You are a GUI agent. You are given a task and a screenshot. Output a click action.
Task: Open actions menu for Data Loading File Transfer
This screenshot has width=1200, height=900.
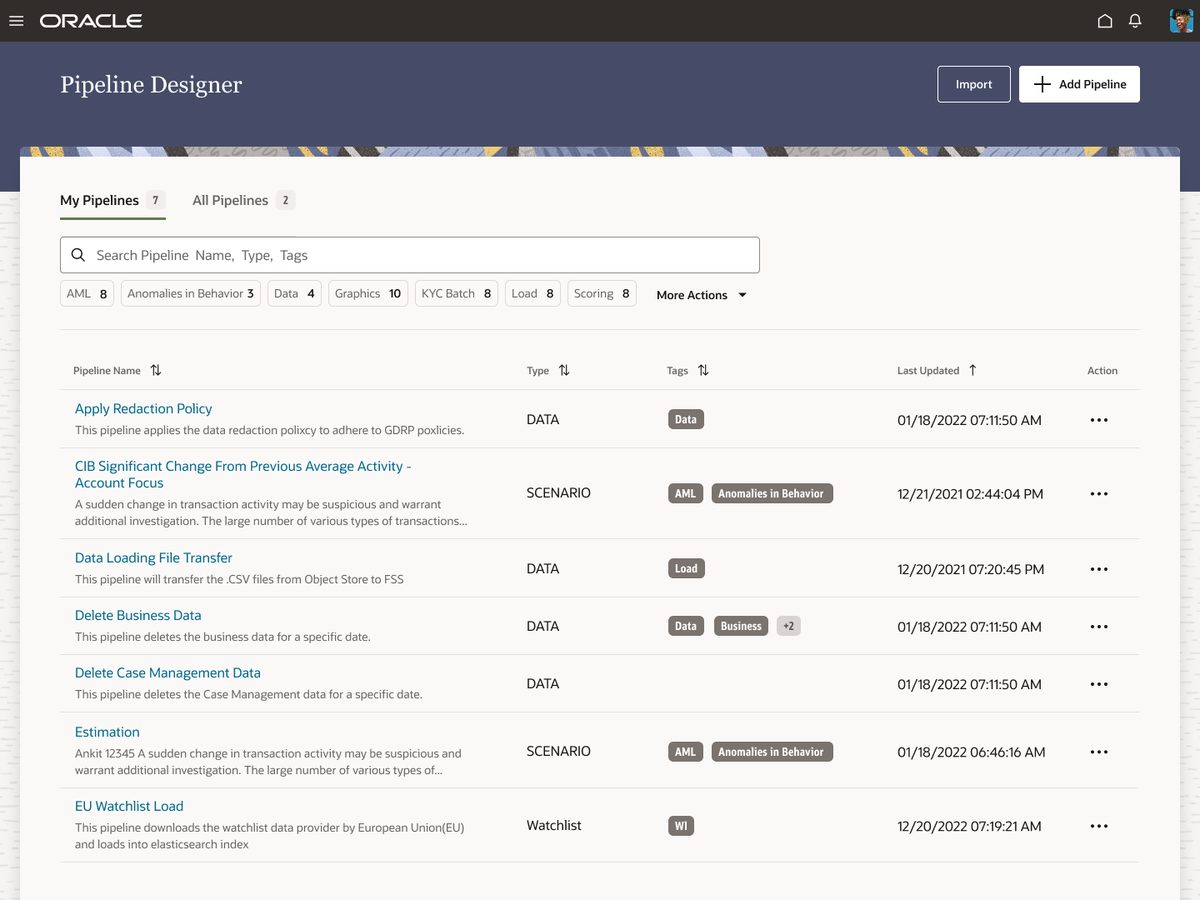1099,569
